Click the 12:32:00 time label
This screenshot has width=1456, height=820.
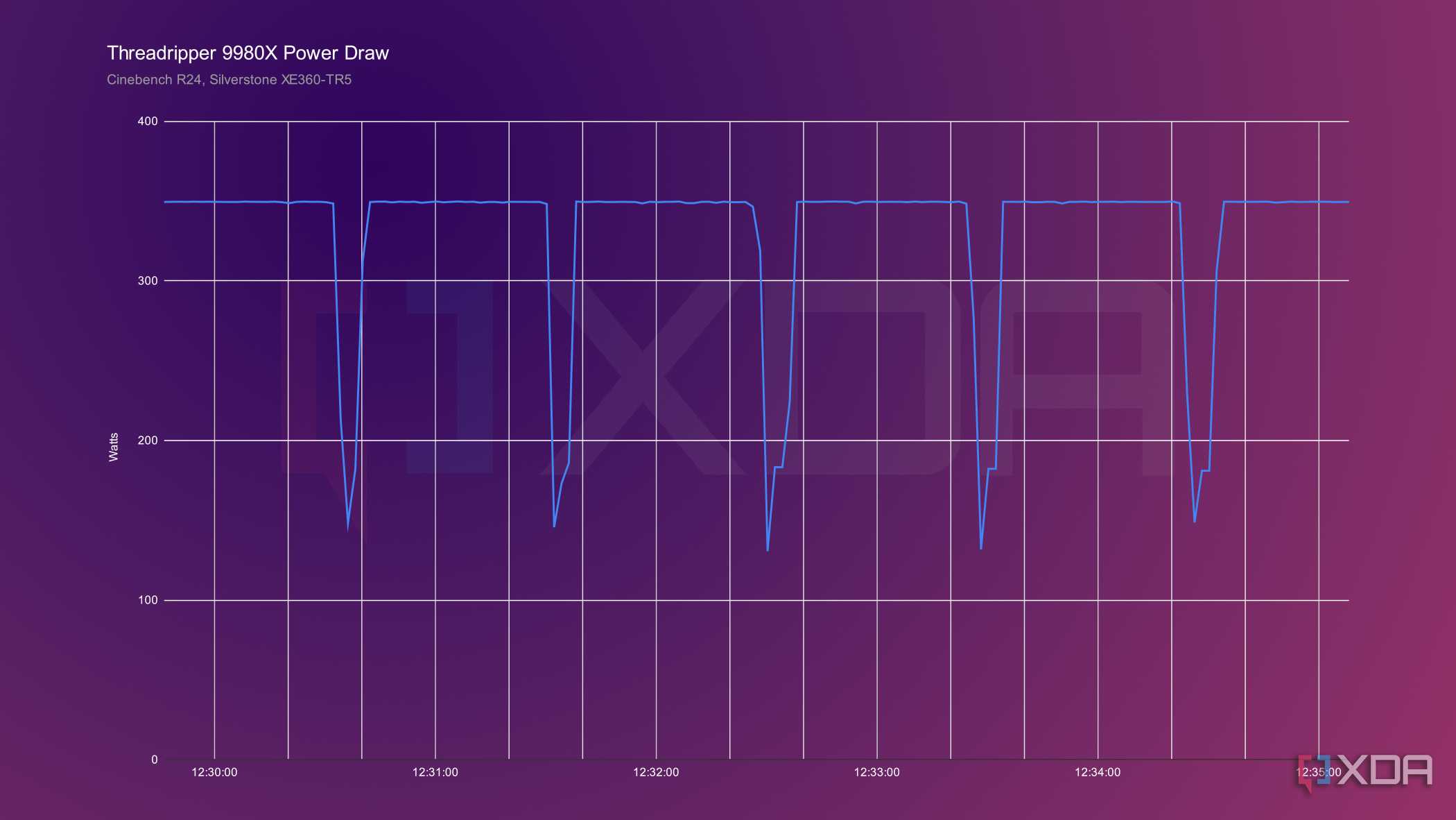point(656,772)
